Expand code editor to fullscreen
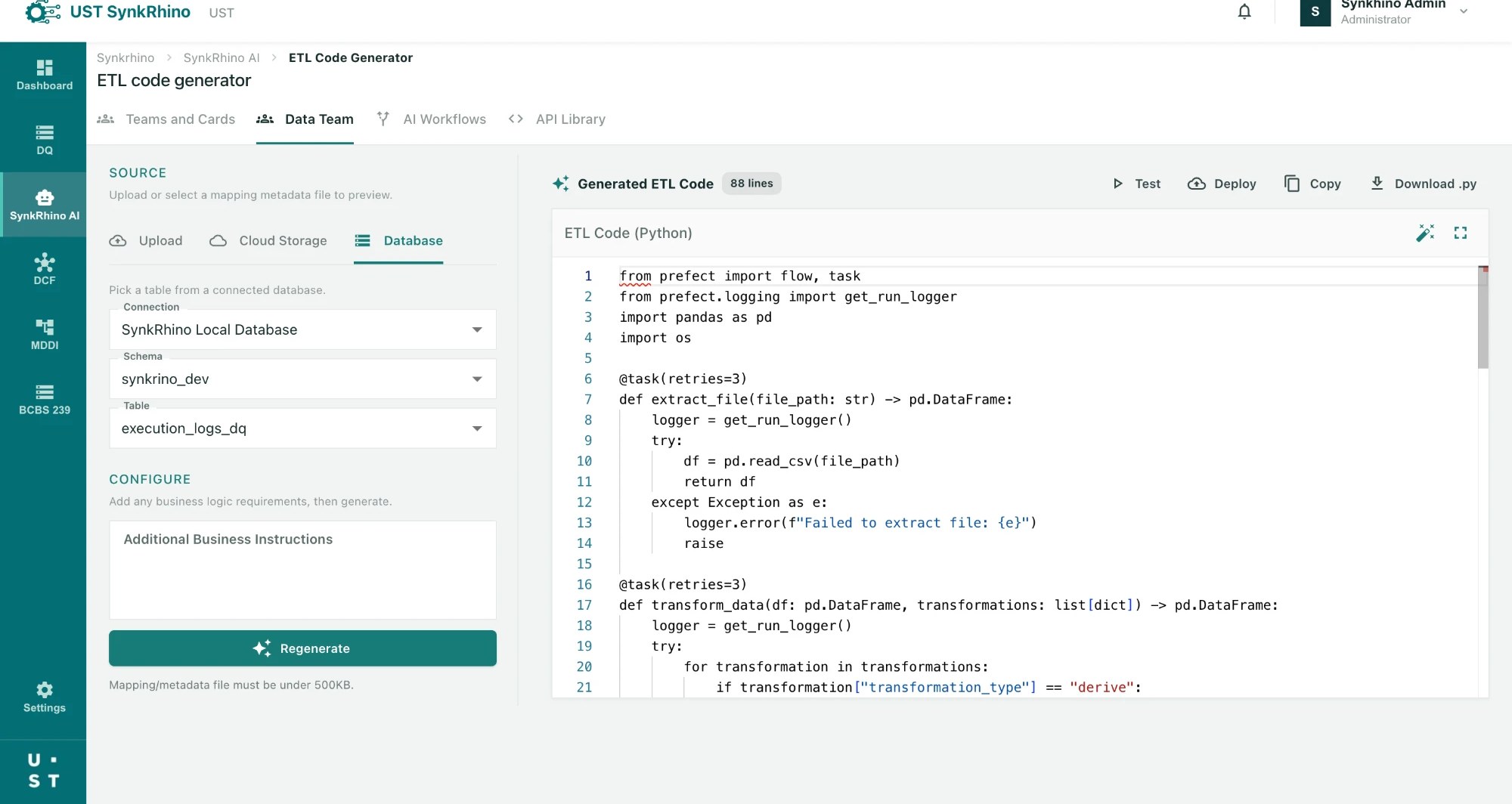Image resolution: width=1512 pixels, height=804 pixels. [x=1461, y=233]
